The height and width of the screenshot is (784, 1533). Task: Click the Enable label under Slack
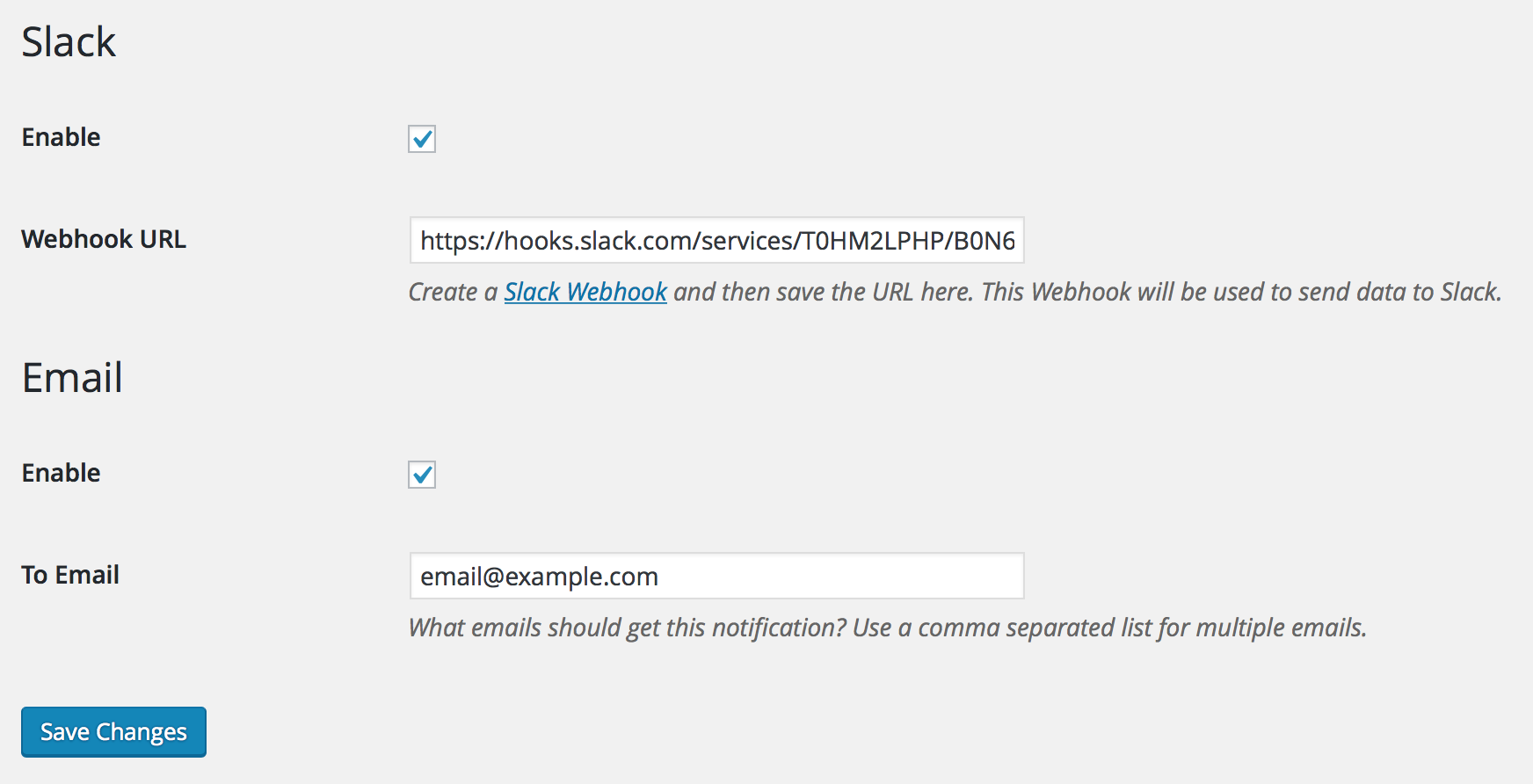coord(61,137)
